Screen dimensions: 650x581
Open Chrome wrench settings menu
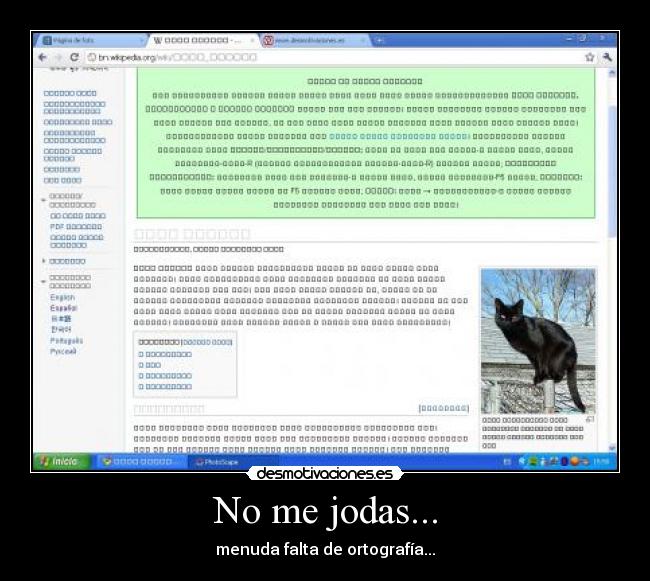click(x=607, y=57)
